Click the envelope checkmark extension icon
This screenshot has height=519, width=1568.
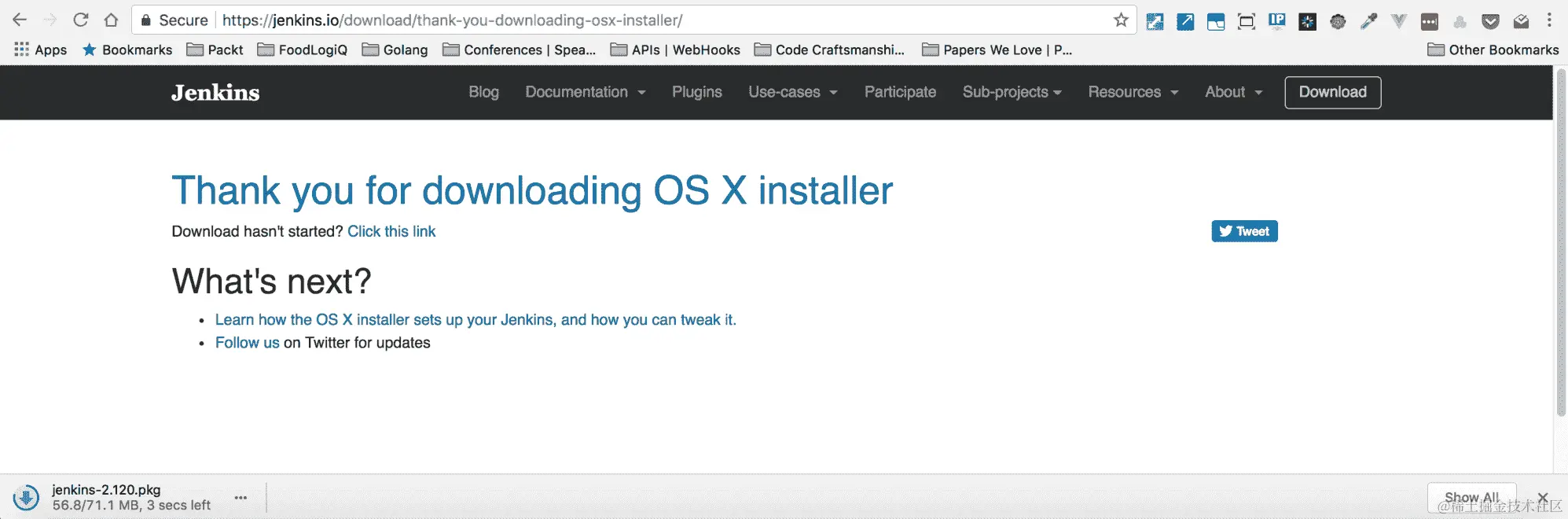point(1521,21)
